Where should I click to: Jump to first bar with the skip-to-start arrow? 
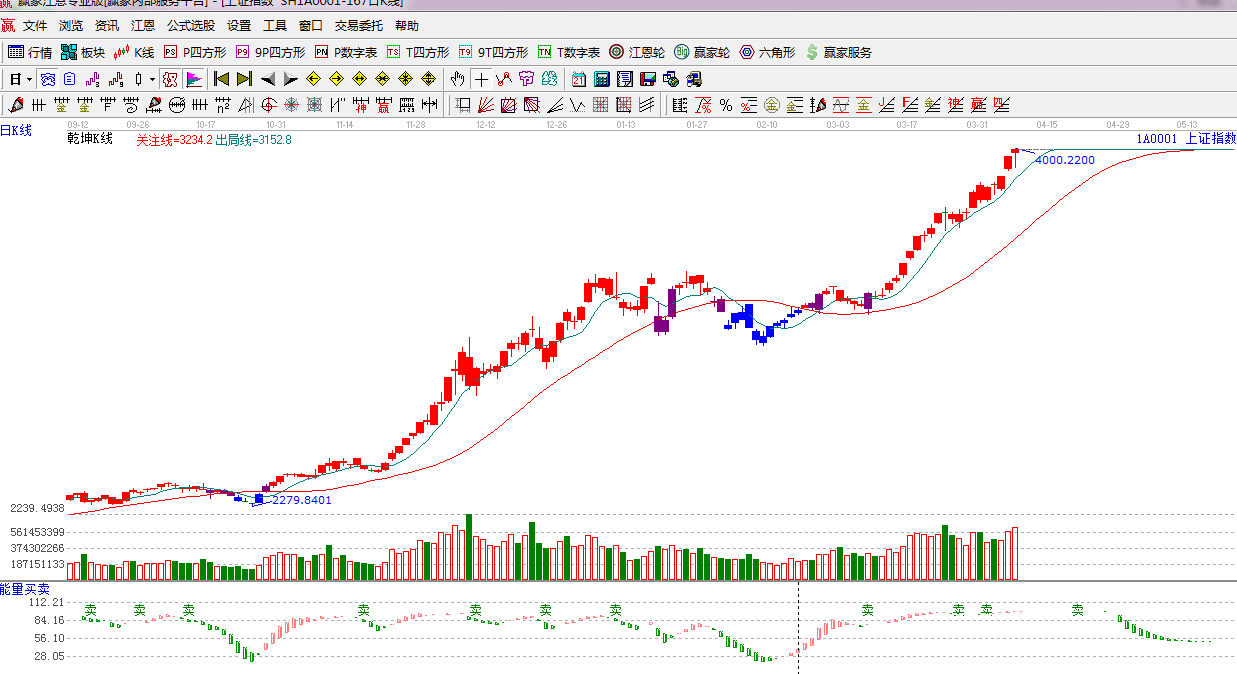point(221,79)
